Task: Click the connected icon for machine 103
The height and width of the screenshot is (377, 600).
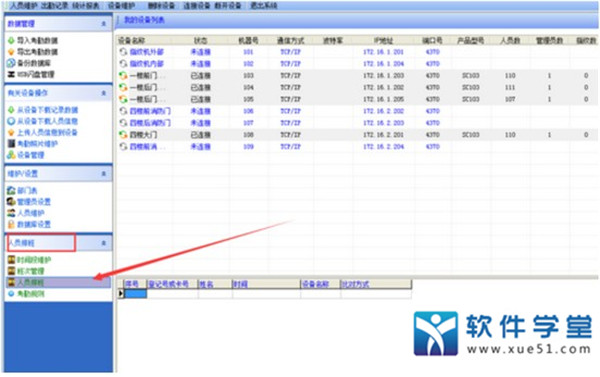Action: (x=123, y=75)
